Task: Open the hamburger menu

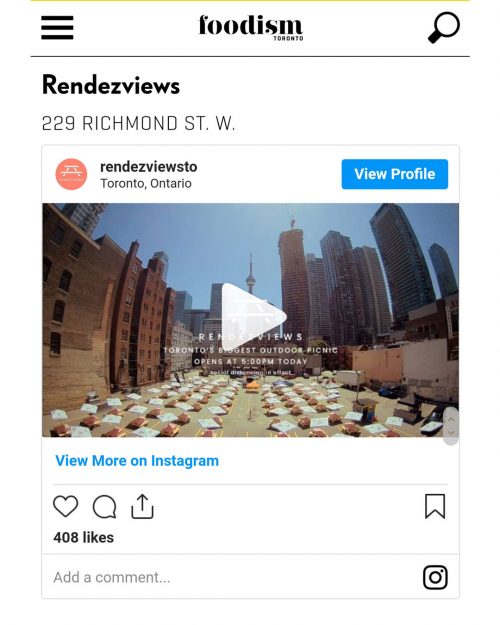Action: pyautogui.click(x=57, y=28)
